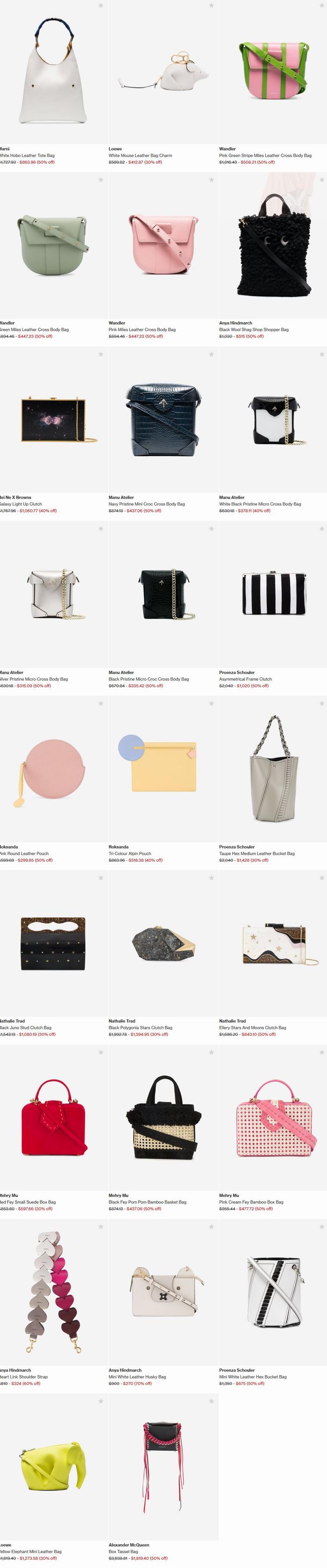Open the Box Tassel Bag product link
This screenshot has width=327, height=1568.
click(123, 1552)
